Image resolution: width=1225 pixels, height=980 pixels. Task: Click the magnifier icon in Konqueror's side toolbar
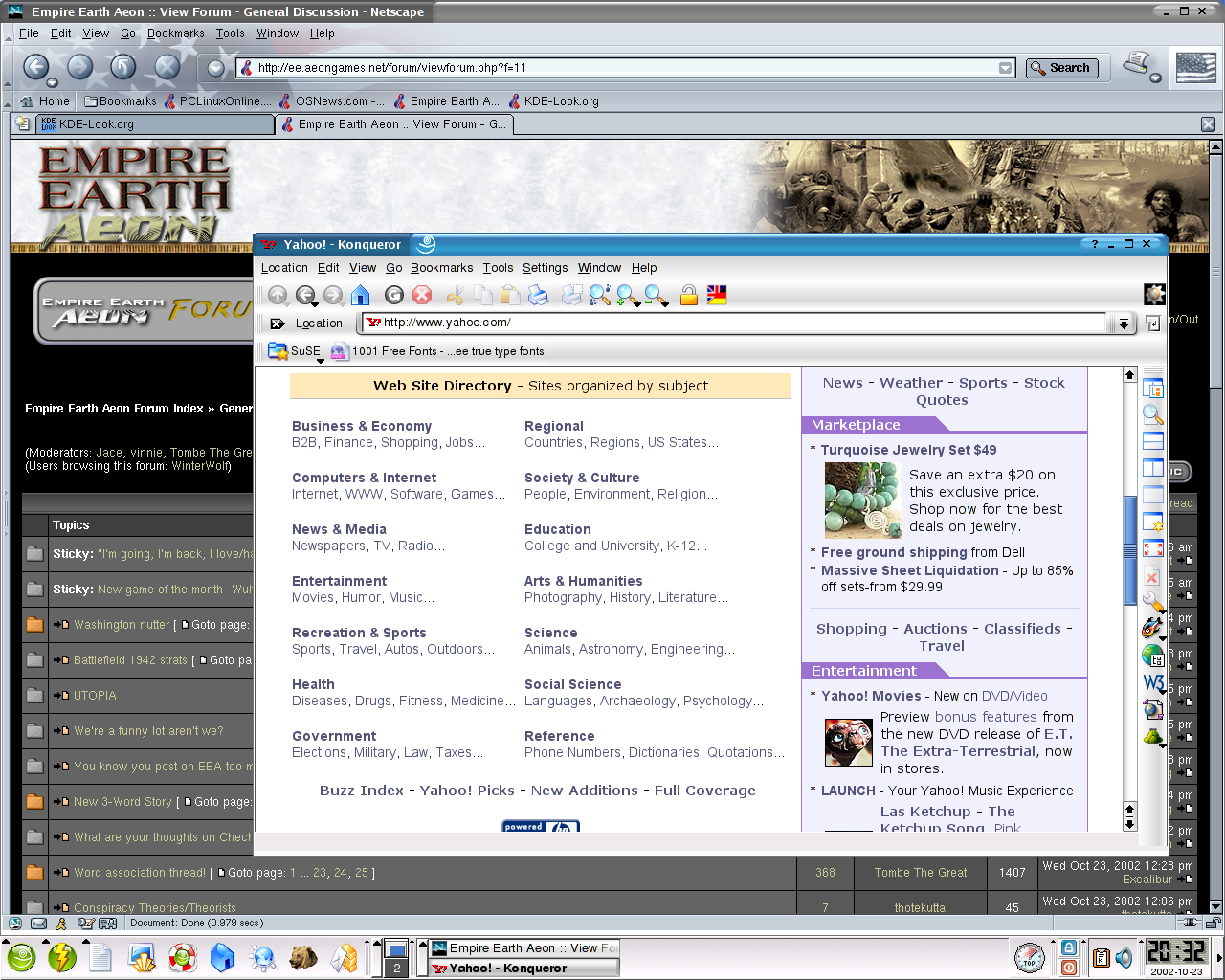[x=1153, y=414]
